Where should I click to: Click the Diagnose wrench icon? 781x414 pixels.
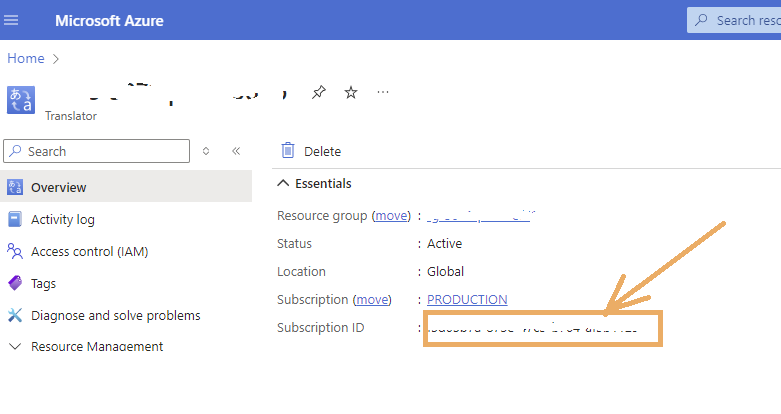(x=15, y=315)
